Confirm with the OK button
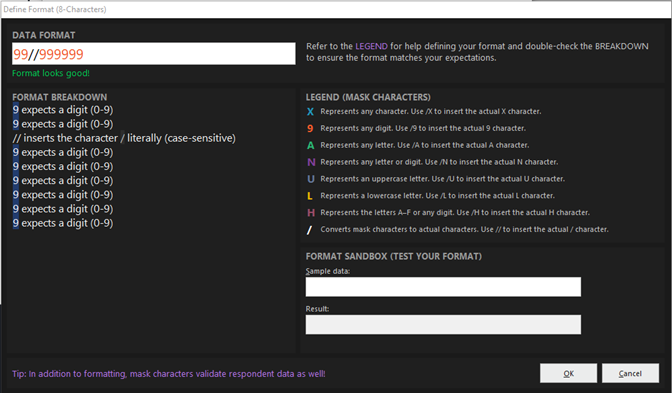Viewport: 672px width, 393px height. pos(568,373)
